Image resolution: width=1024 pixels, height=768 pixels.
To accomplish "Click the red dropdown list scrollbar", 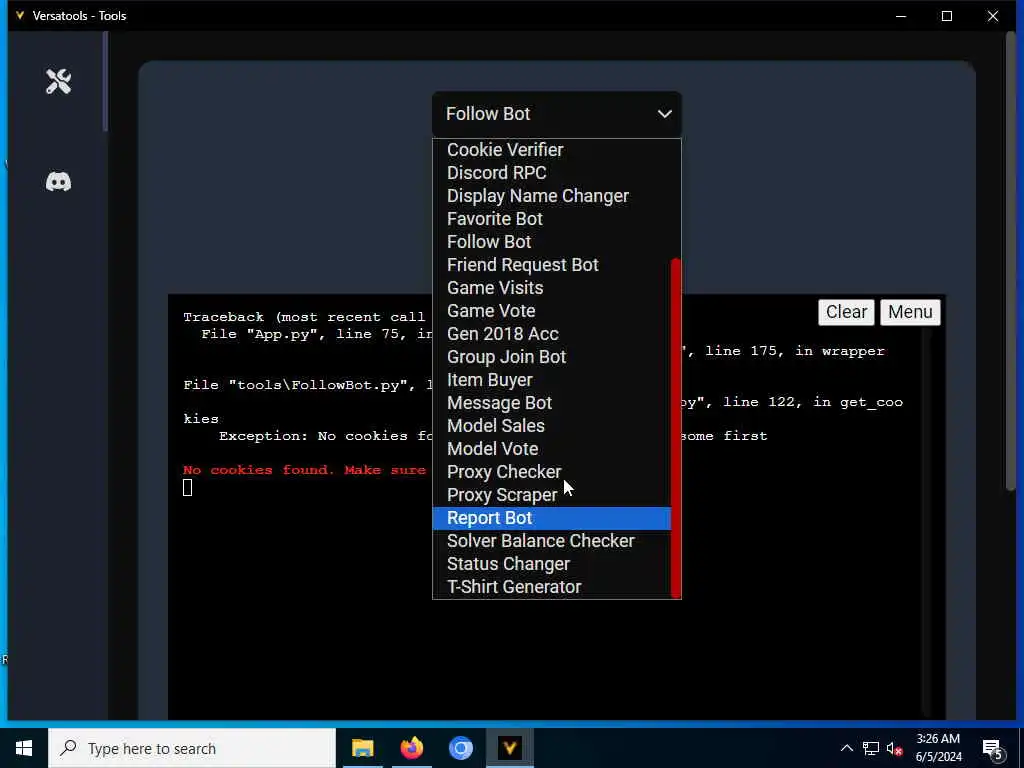I will (x=676, y=428).
